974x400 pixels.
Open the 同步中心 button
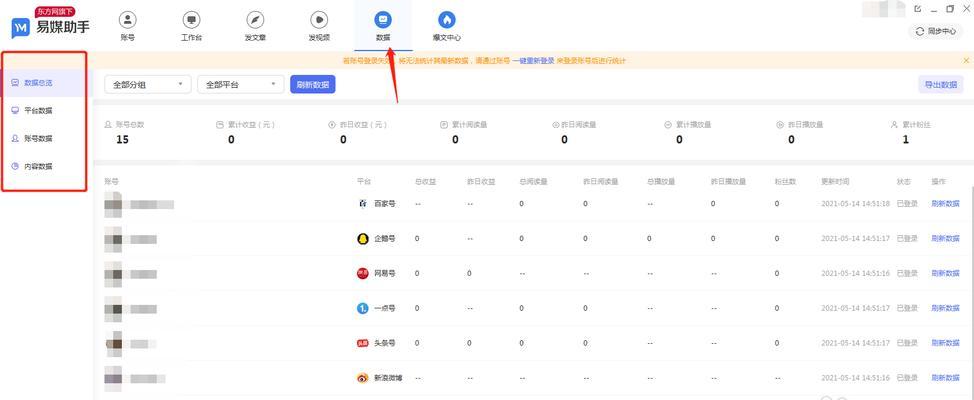(936, 31)
